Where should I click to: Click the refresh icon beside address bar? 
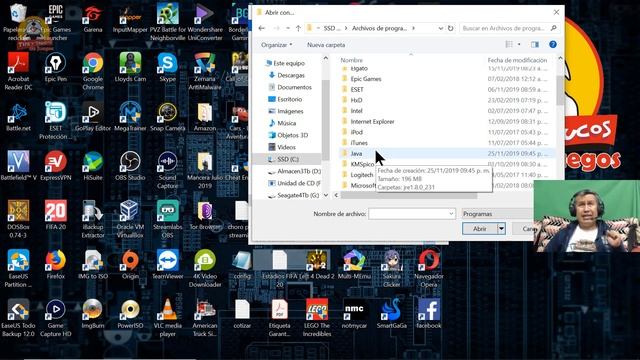450,28
